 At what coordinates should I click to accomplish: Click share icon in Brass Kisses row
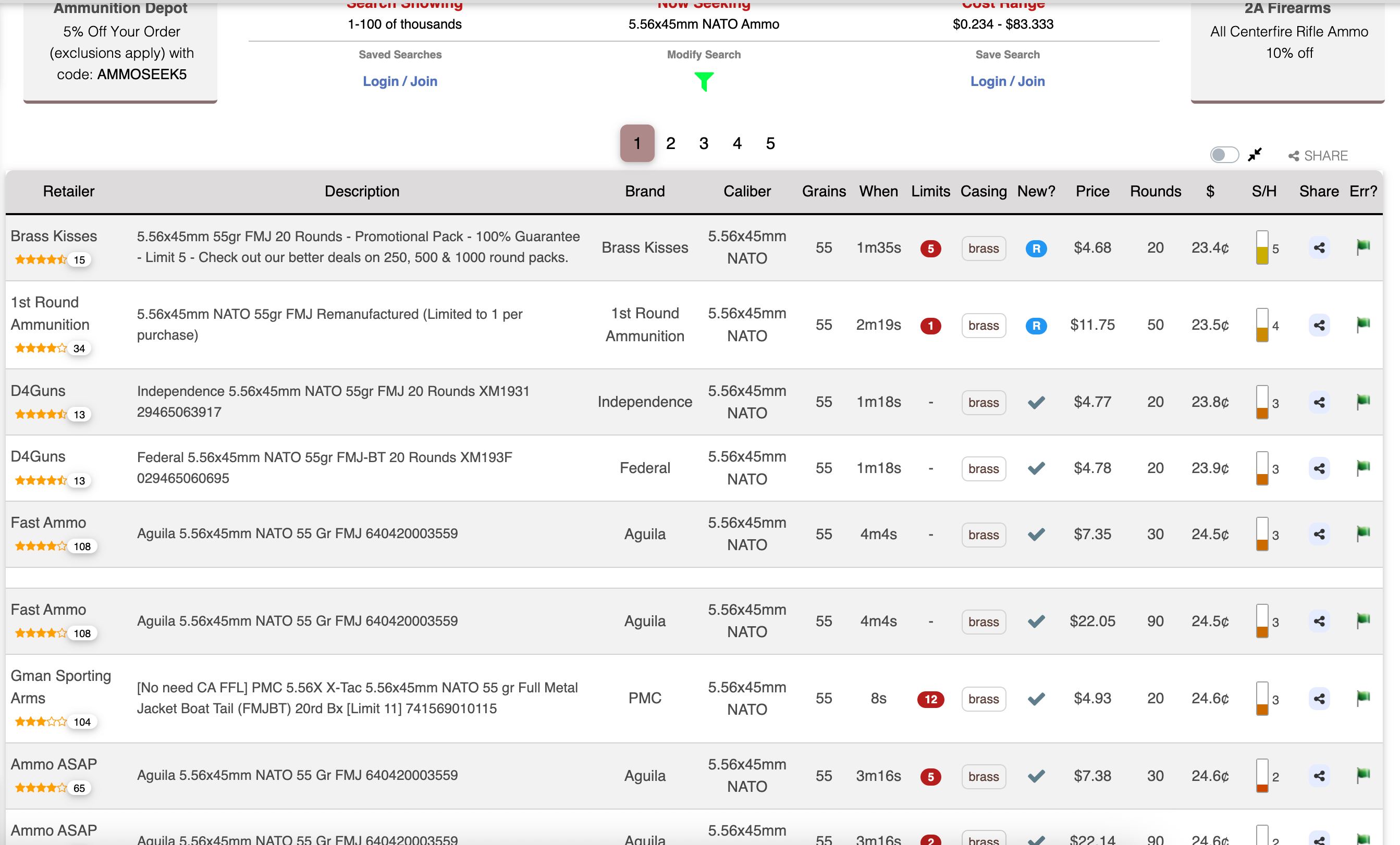1319,248
